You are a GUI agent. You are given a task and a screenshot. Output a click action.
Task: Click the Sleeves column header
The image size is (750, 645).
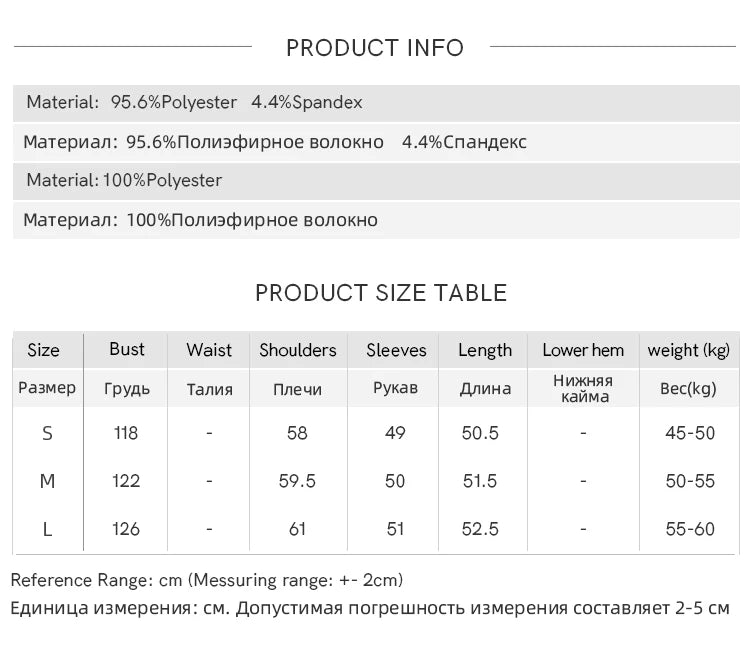click(x=397, y=350)
